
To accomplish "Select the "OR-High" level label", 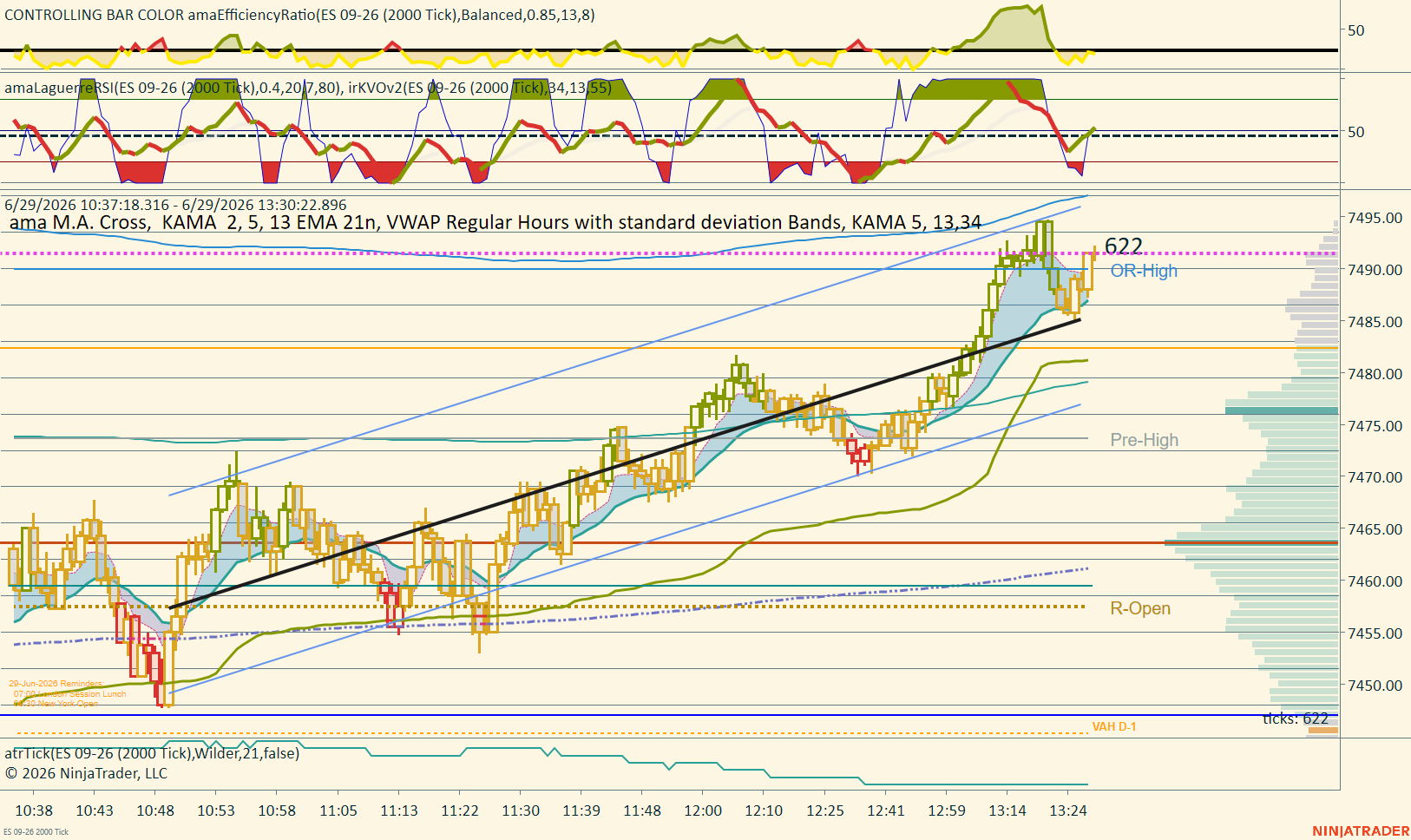I will (1144, 271).
